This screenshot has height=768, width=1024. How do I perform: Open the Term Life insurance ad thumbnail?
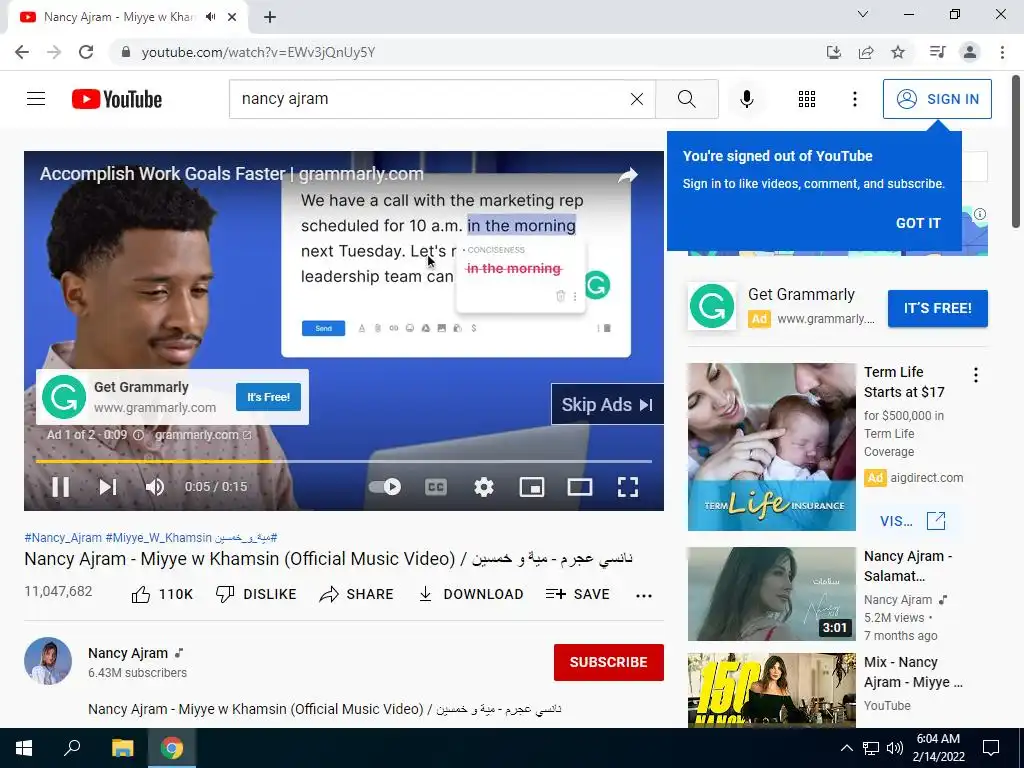772,447
